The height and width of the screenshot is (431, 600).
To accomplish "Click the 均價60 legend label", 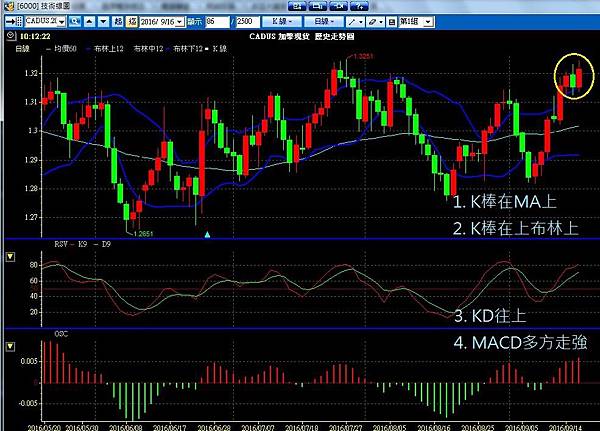I will coord(65,49).
